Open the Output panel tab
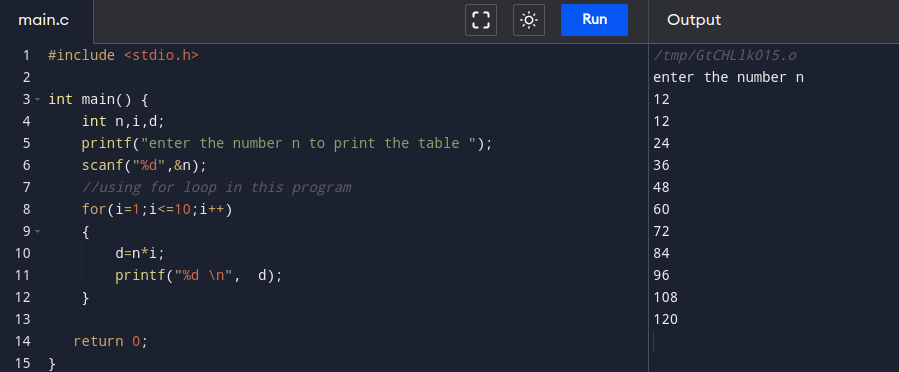This screenshot has height=372, width=899. point(694,20)
